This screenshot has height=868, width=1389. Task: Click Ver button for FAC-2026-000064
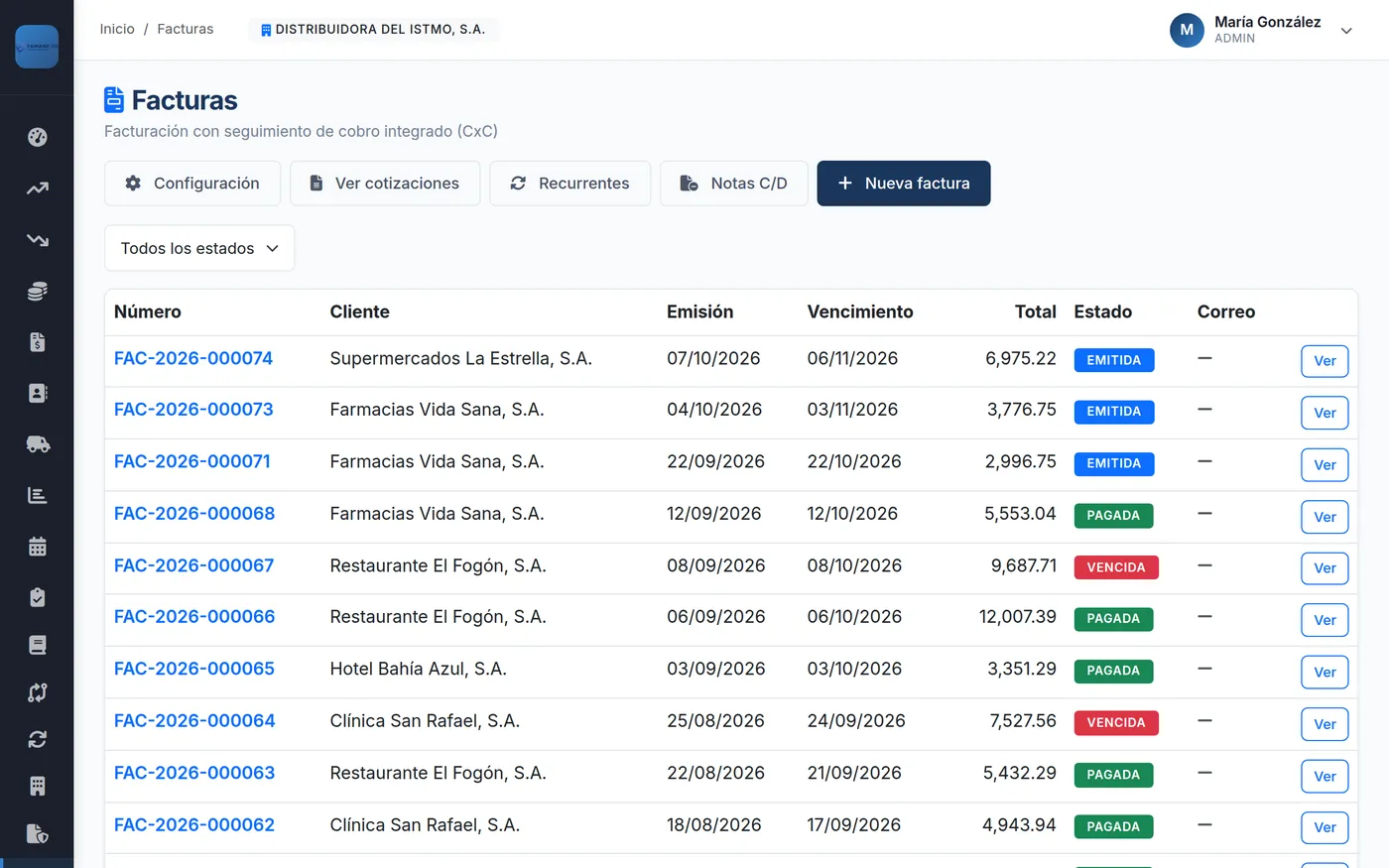click(x=1325, y=724)
